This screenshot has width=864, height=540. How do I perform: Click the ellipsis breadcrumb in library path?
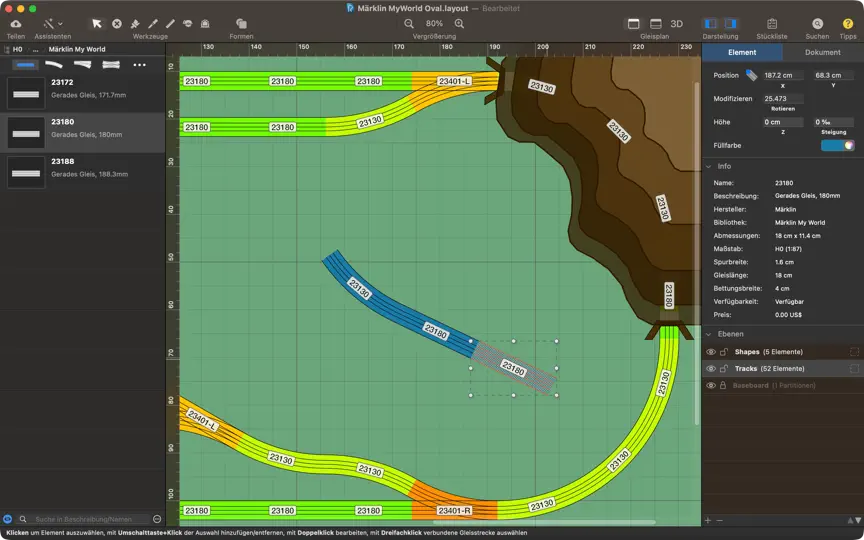coord(35,49)
